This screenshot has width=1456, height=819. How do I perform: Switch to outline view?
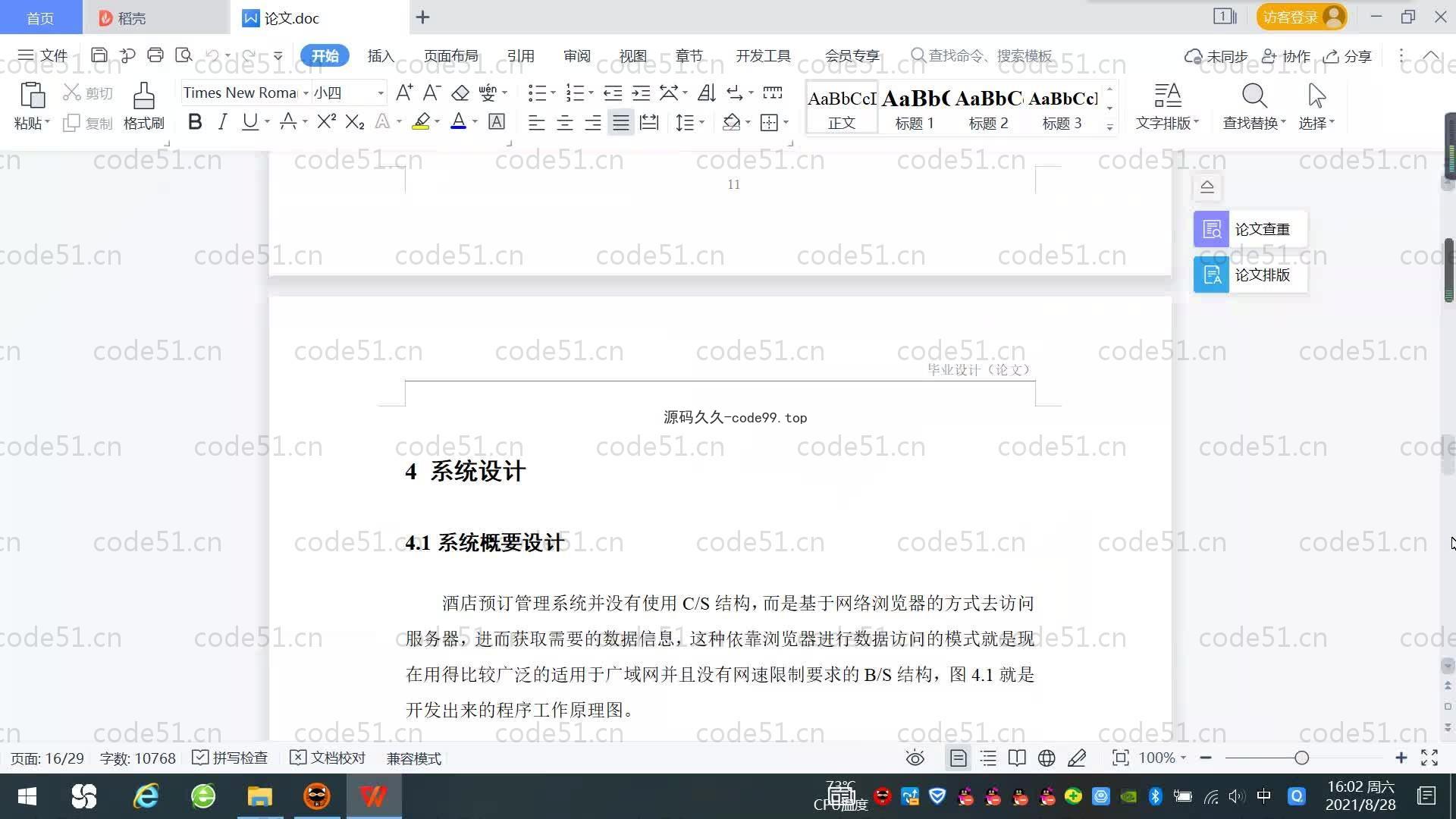tap(988, 758)
